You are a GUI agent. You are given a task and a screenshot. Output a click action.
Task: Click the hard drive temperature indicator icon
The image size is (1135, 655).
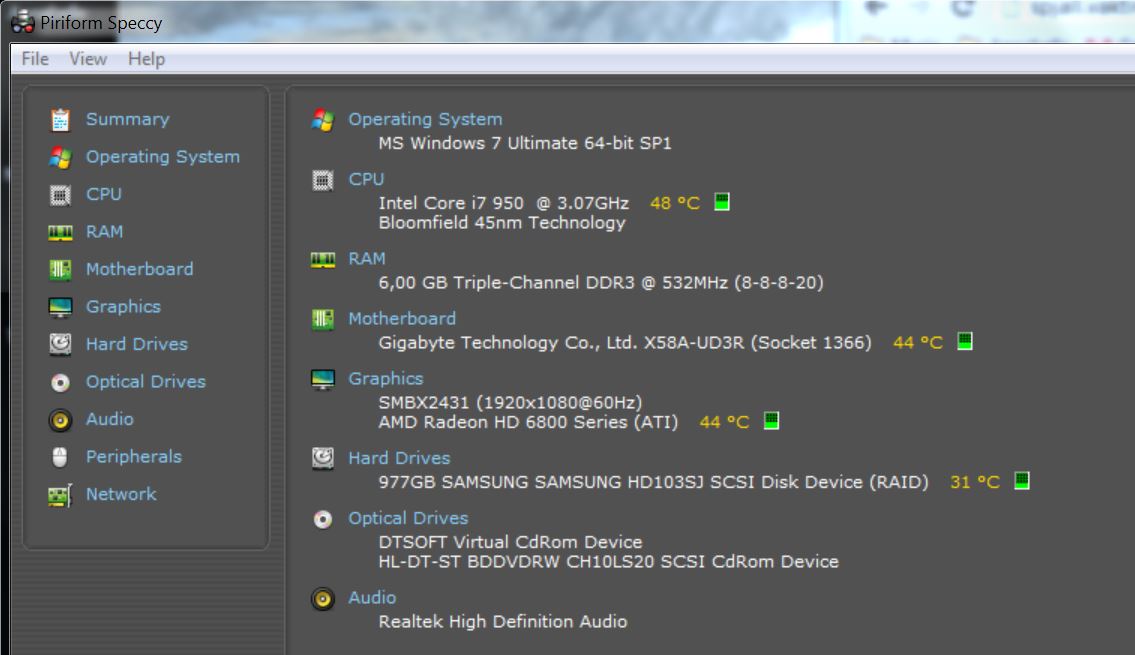coord(1021,481)
